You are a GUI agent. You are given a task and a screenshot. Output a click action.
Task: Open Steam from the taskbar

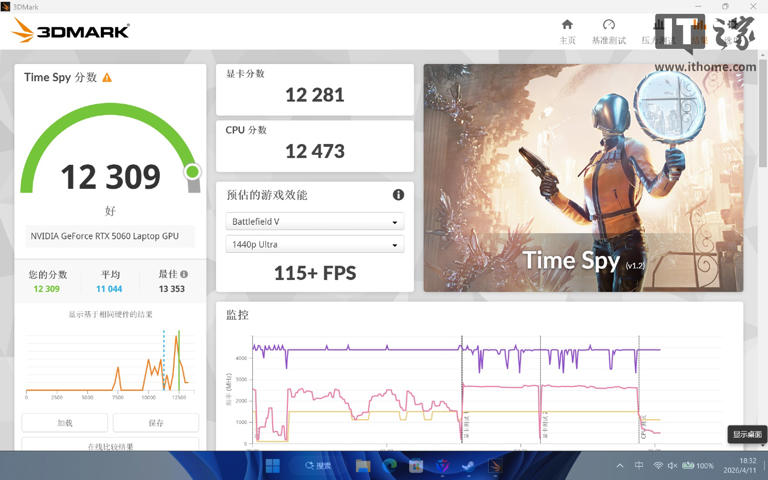(469, 466)
